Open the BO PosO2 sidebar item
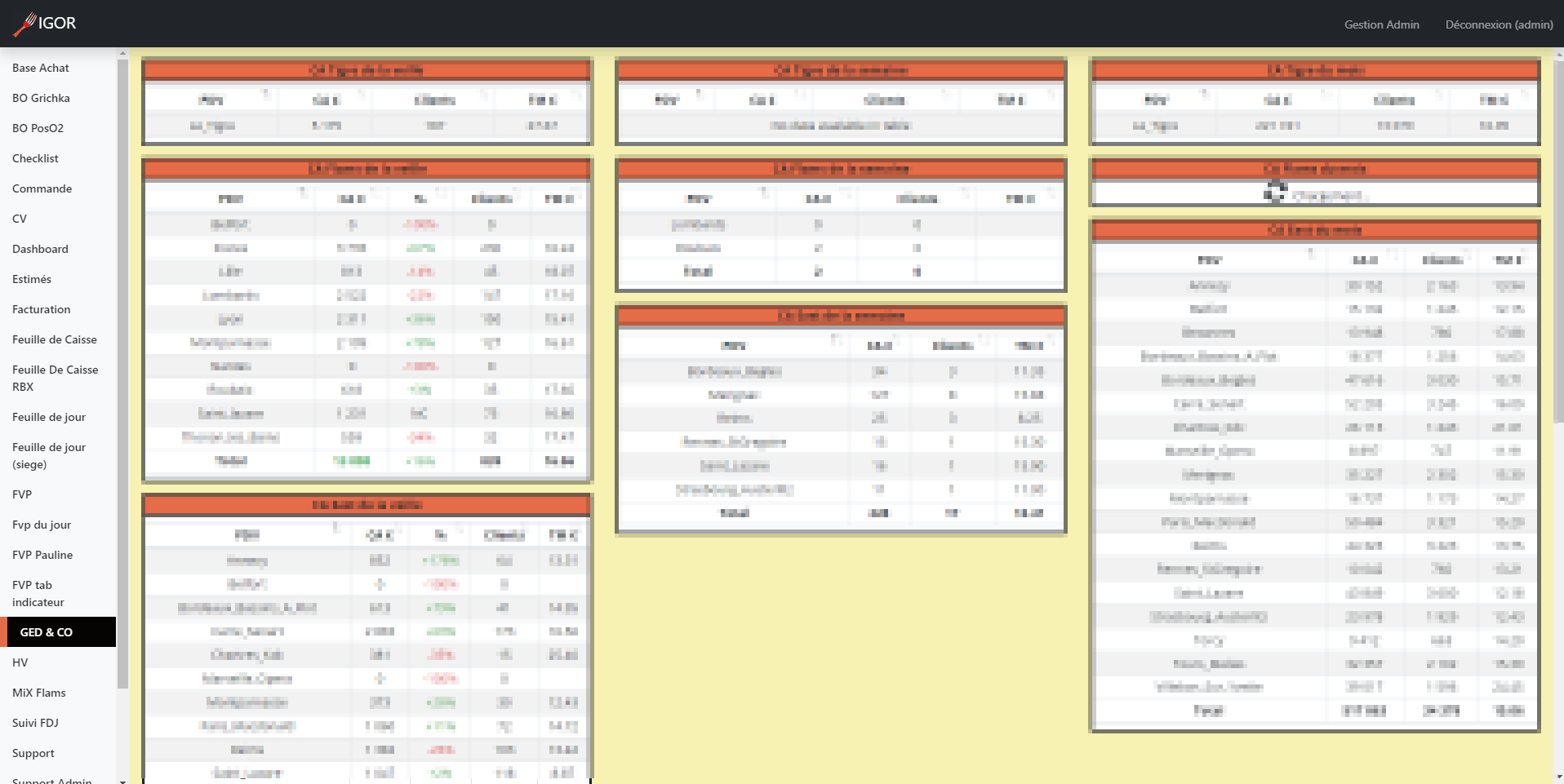1564x784 pixels. (x=38, y=128)
